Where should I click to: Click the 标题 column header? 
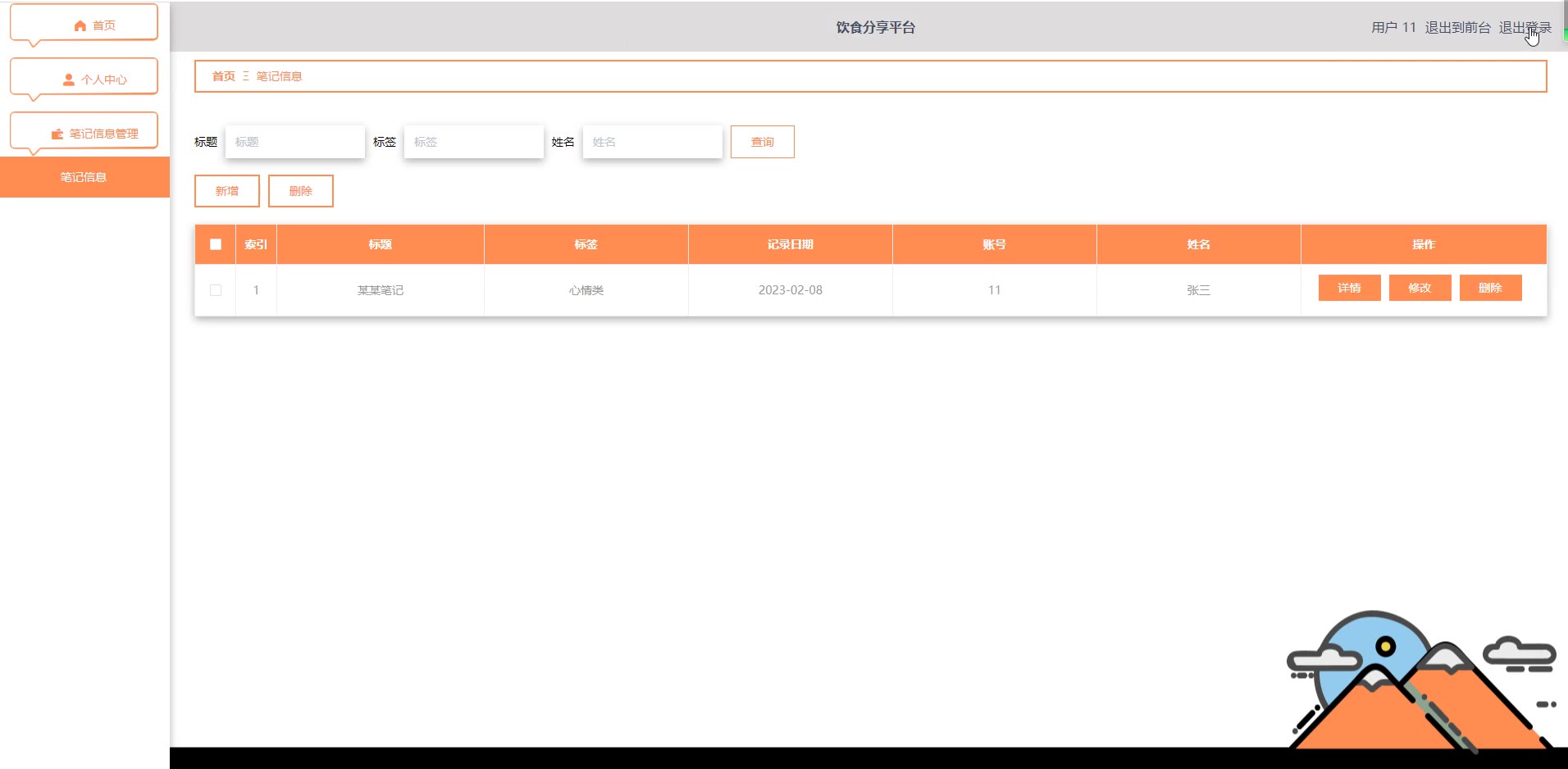(x=381, y=244)
